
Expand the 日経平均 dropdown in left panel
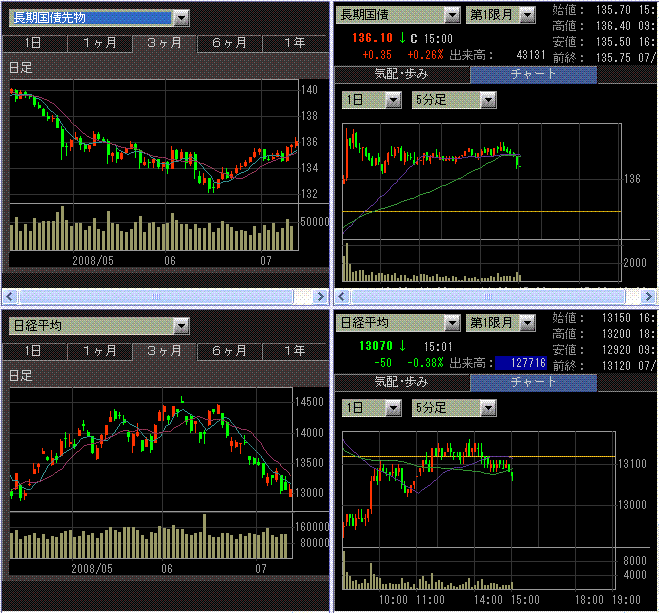[181, 326]
